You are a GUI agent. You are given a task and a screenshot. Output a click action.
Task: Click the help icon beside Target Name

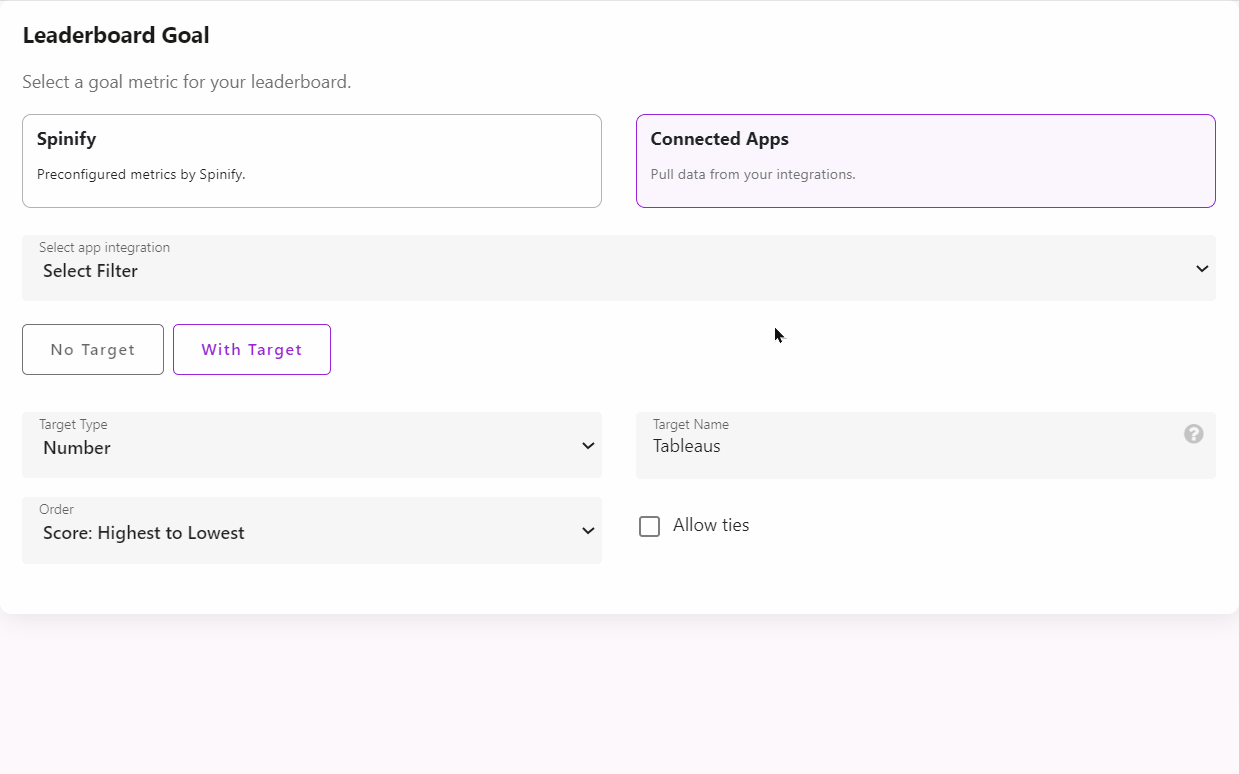click(x=1193, y=433)
